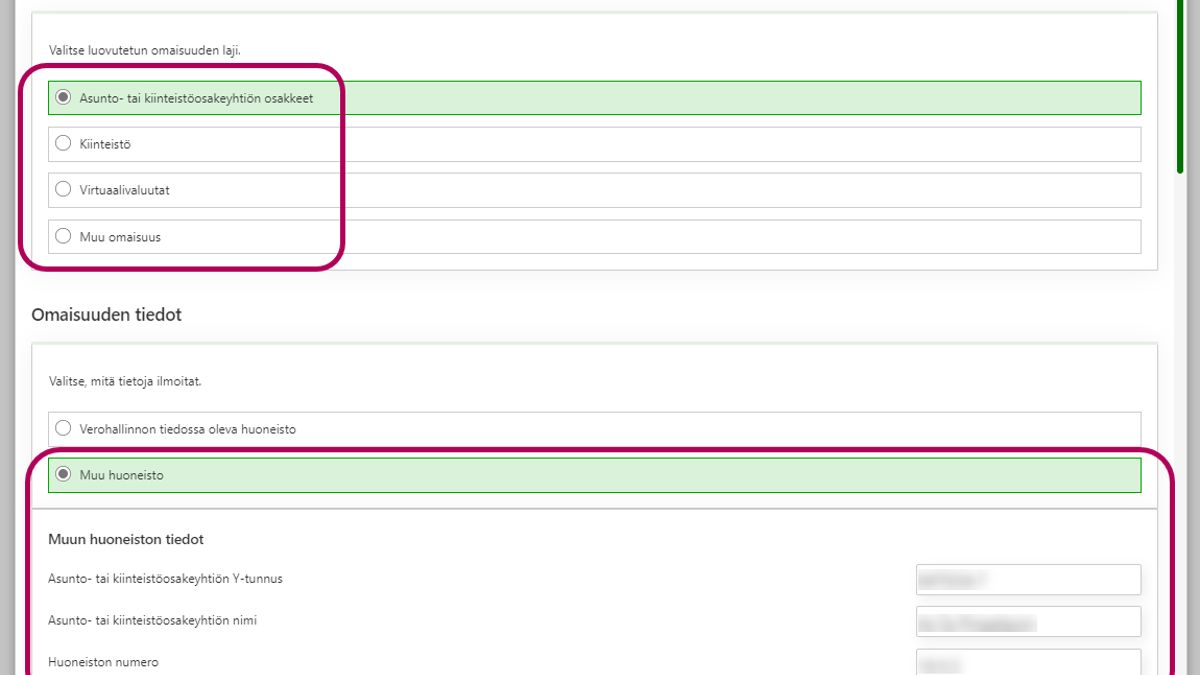Click the radio circle for Asunto- tai kiinteistöosakeyhtiön osakkeet
1200x675 pixels.
[63, 98]
